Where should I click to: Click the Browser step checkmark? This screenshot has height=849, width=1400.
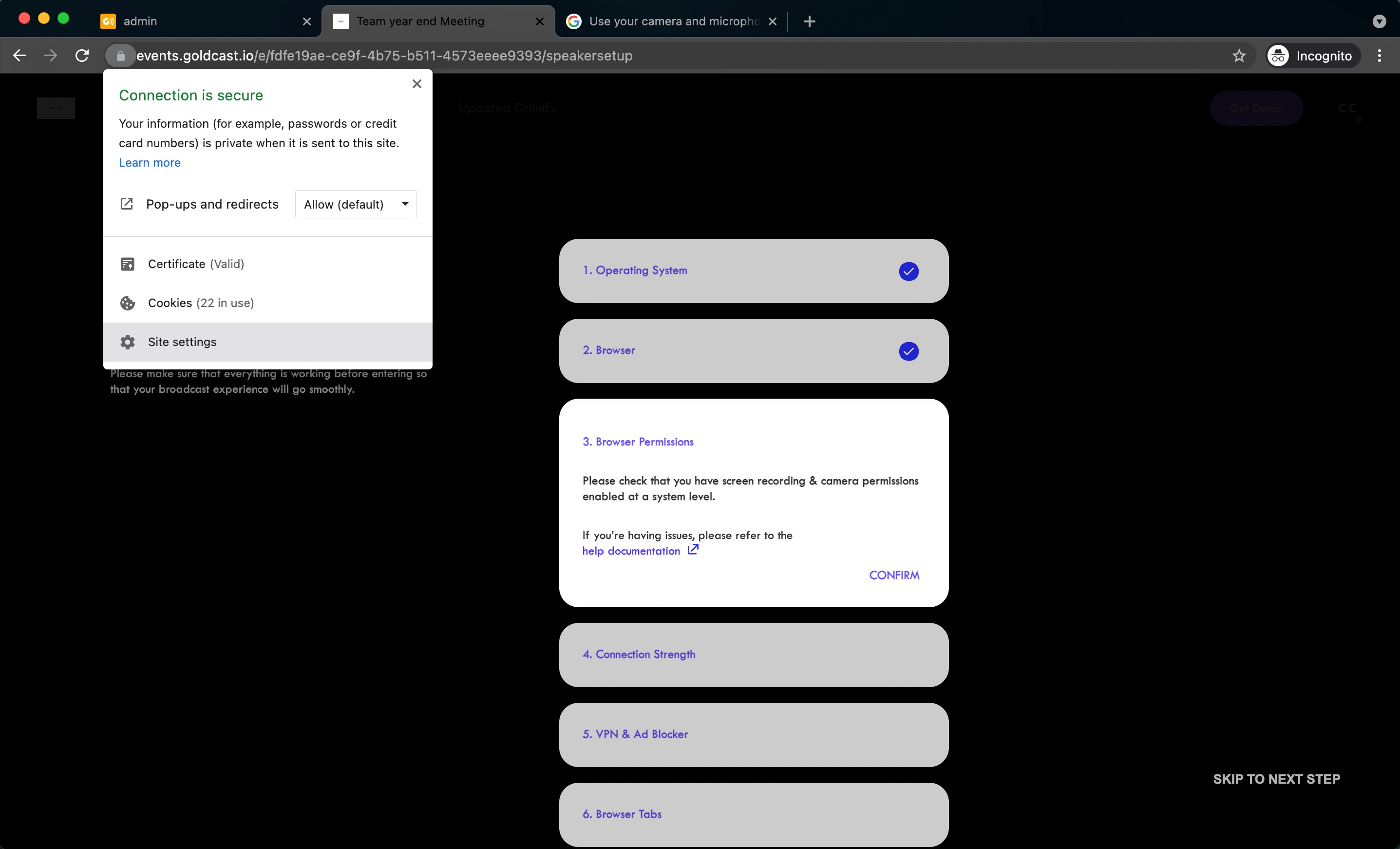click(x=908, y=351)
